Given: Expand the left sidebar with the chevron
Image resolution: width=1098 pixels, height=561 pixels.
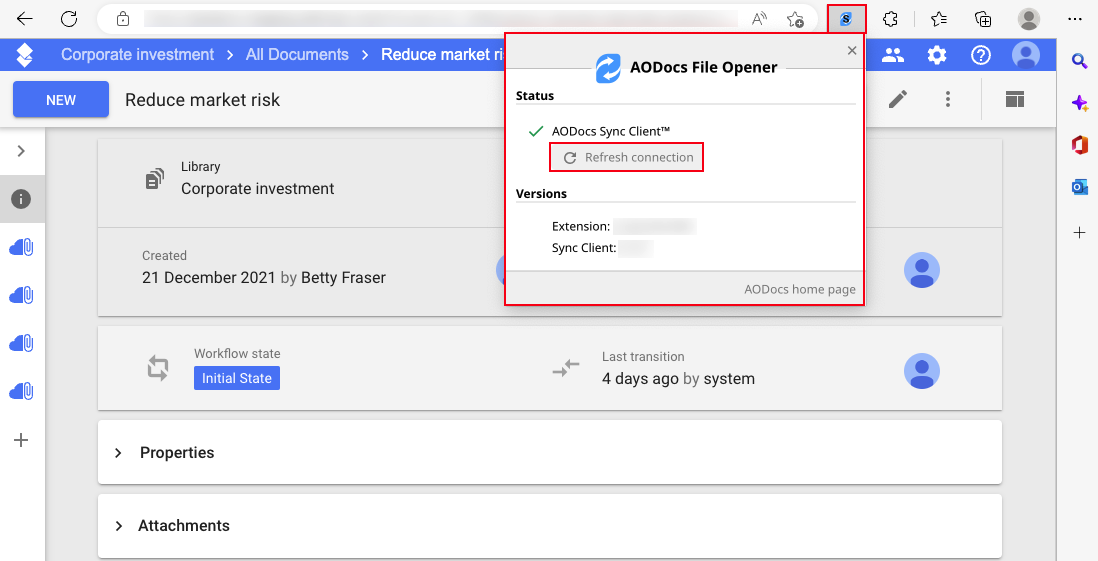Looking at the screenshot, I should click(21, 151).
